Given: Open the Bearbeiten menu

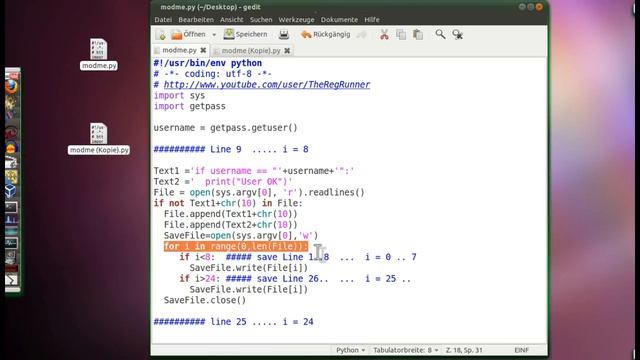Looking at the screenshot, I should pyautogui.click(x=196, y=20).
